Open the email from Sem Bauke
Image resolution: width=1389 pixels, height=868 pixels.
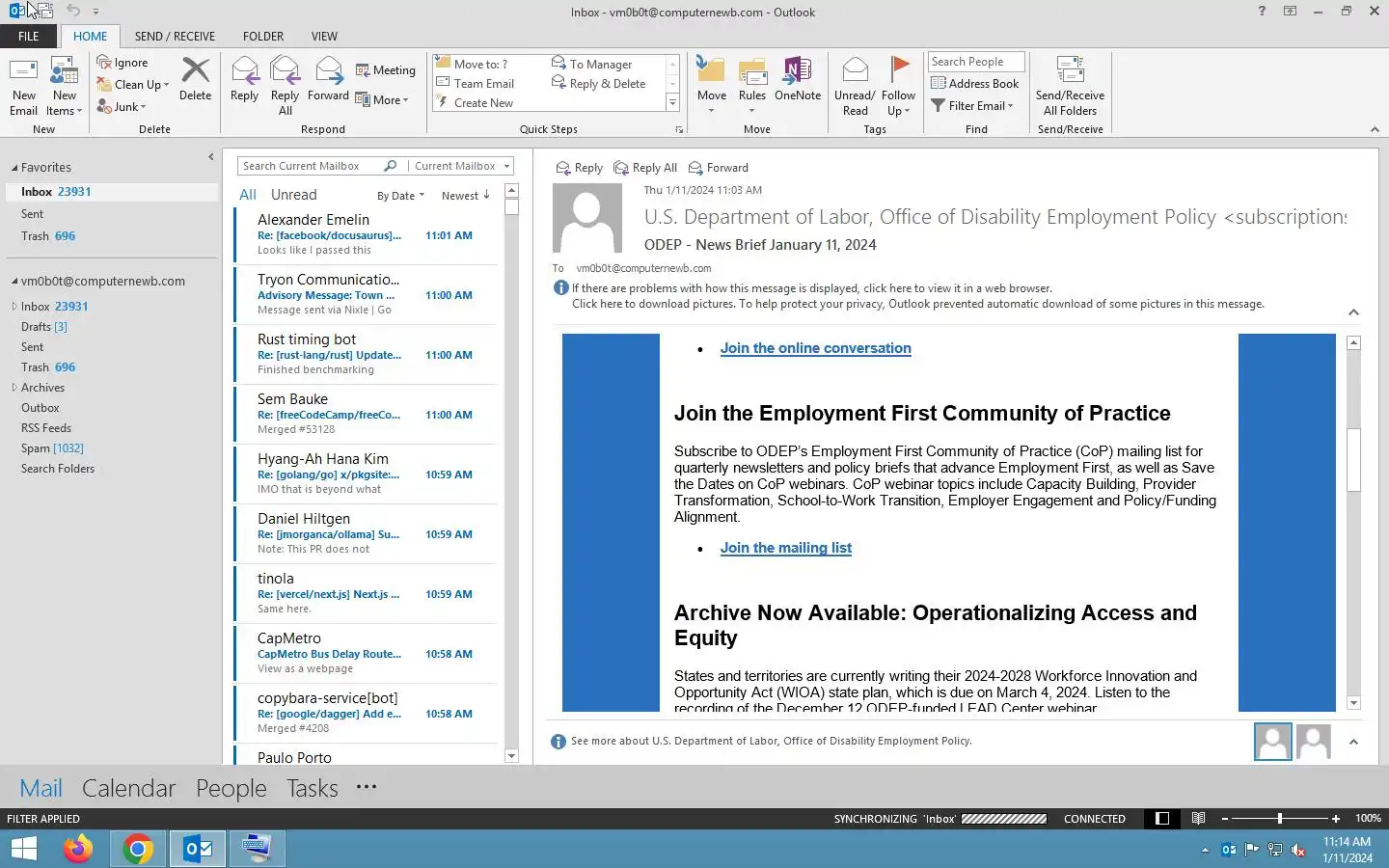point(366,415)
